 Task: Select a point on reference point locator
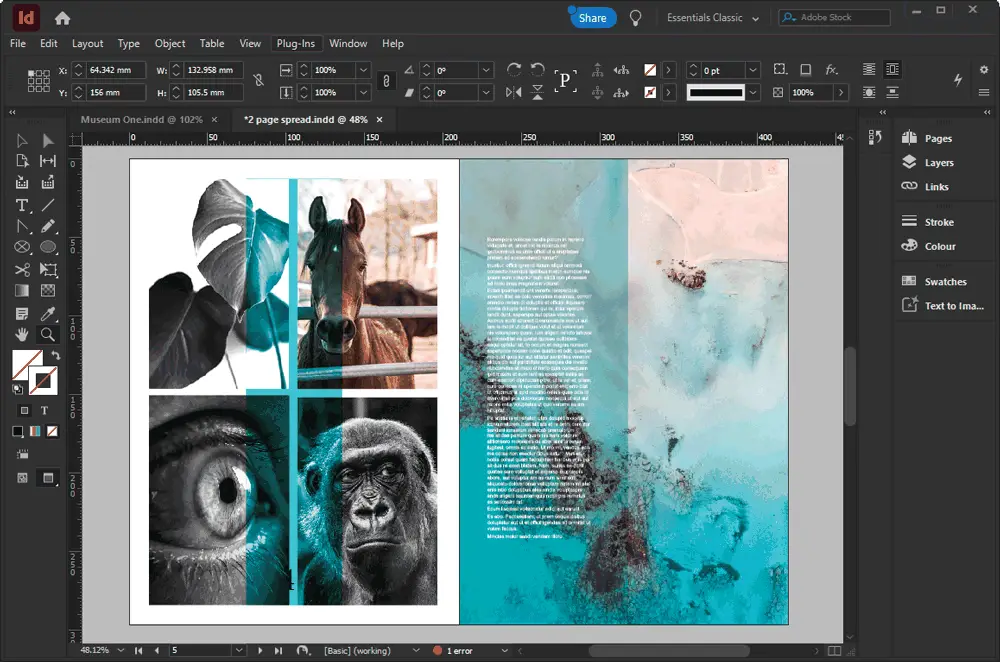pyautogui.click(x=38, y=81)
